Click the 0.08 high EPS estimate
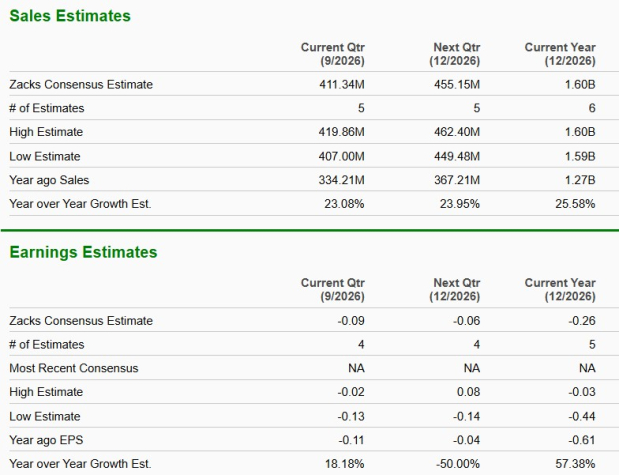The width and height of the screenshot is (619, 475). point(468,392)
